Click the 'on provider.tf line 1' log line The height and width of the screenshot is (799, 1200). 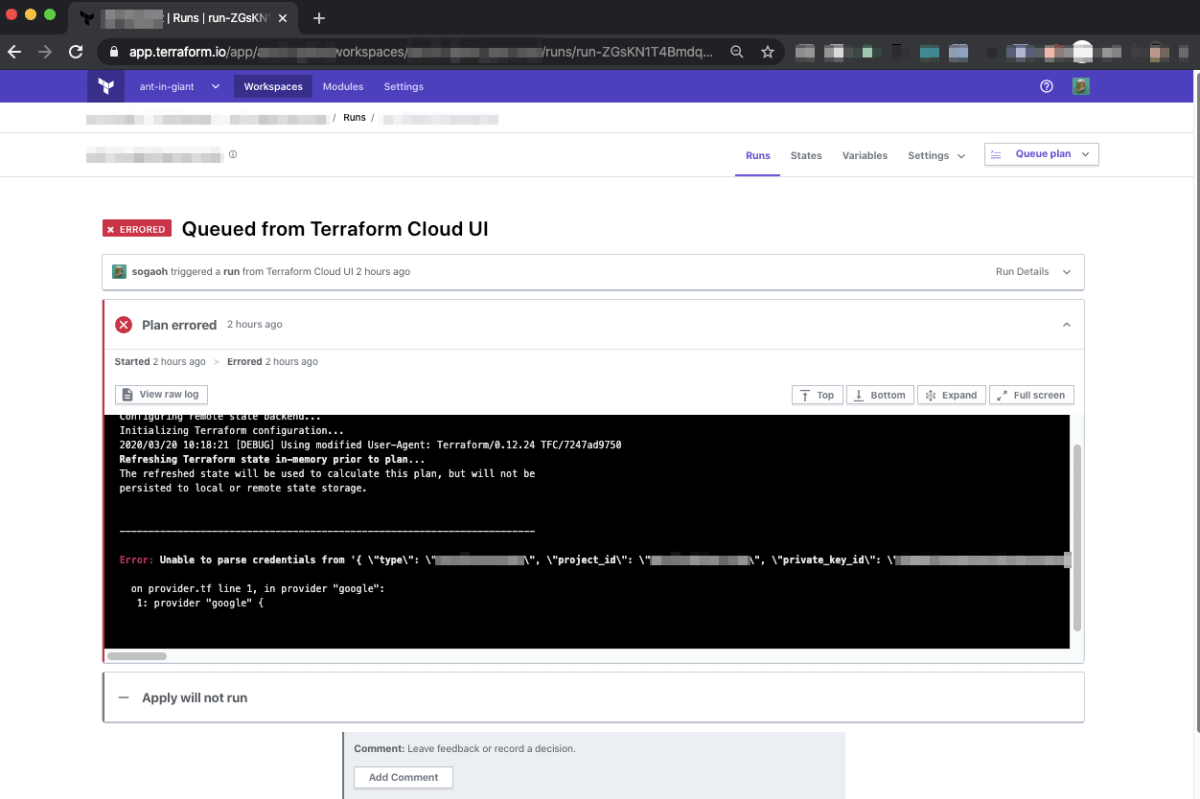click(257, 589)
